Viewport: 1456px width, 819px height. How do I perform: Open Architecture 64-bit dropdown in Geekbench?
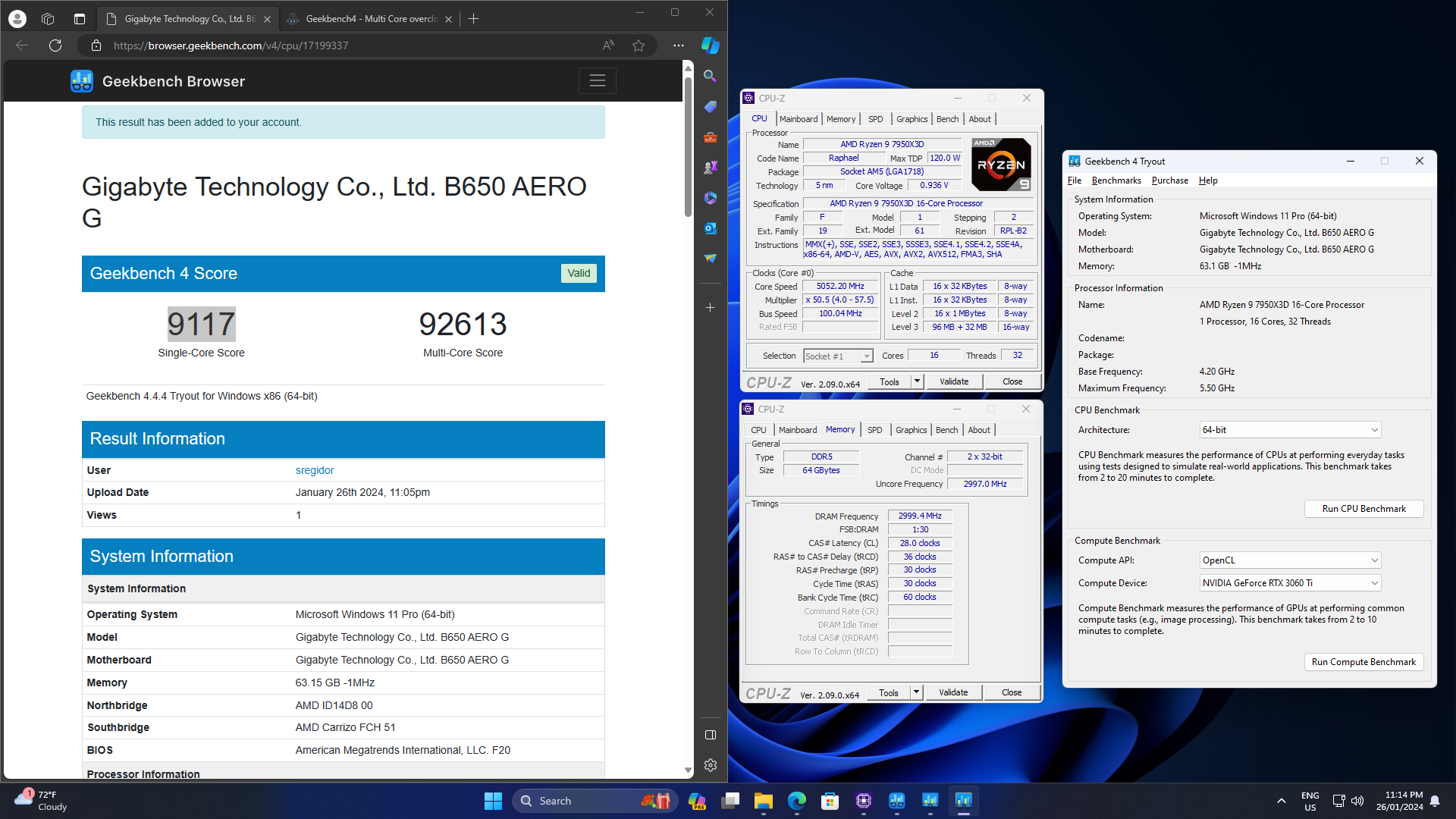tap(1290, 430)
